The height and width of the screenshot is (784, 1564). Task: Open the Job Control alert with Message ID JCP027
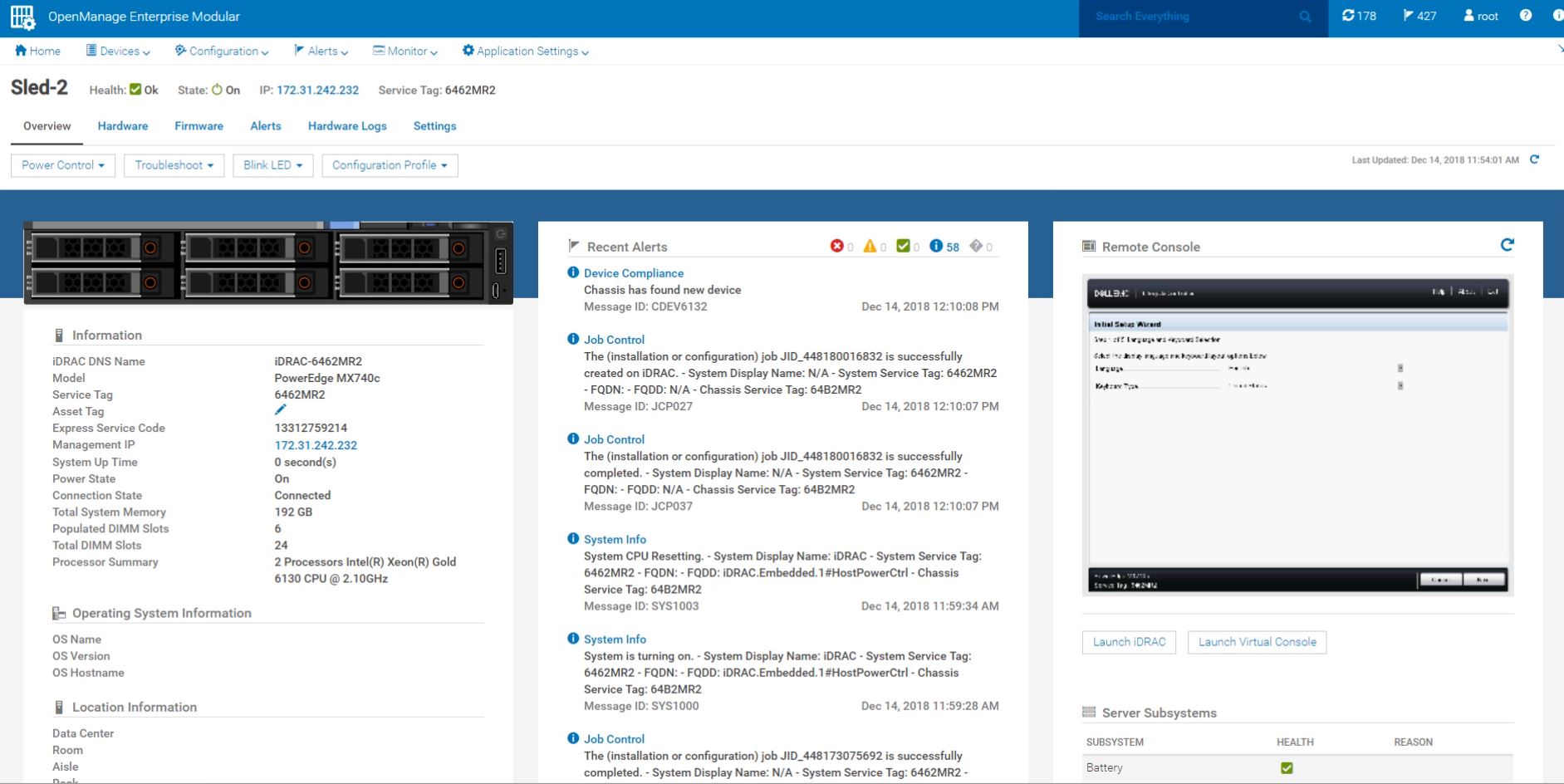(614, 339)
